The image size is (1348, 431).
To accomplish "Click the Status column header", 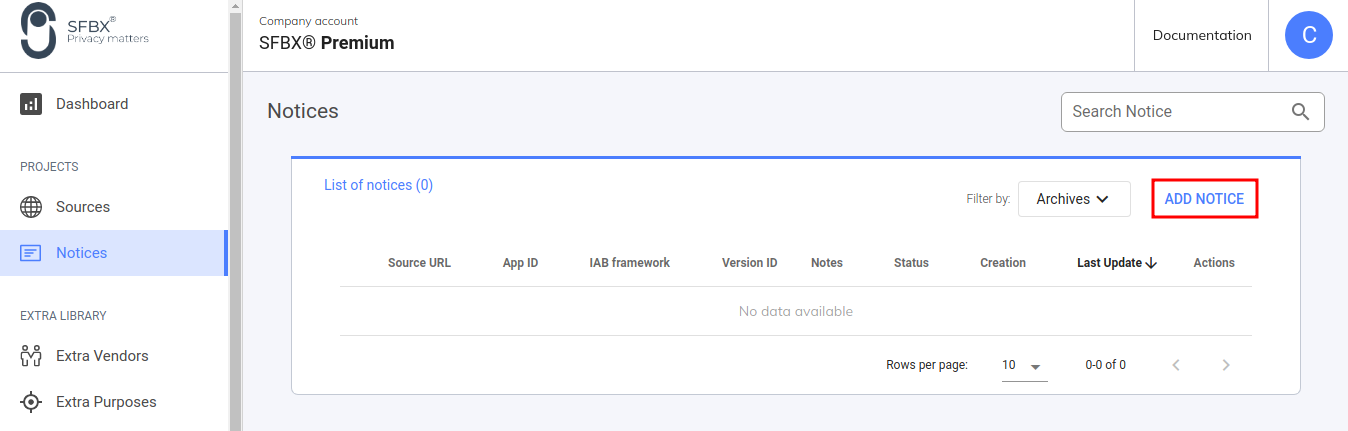I will tap(911, 263).
